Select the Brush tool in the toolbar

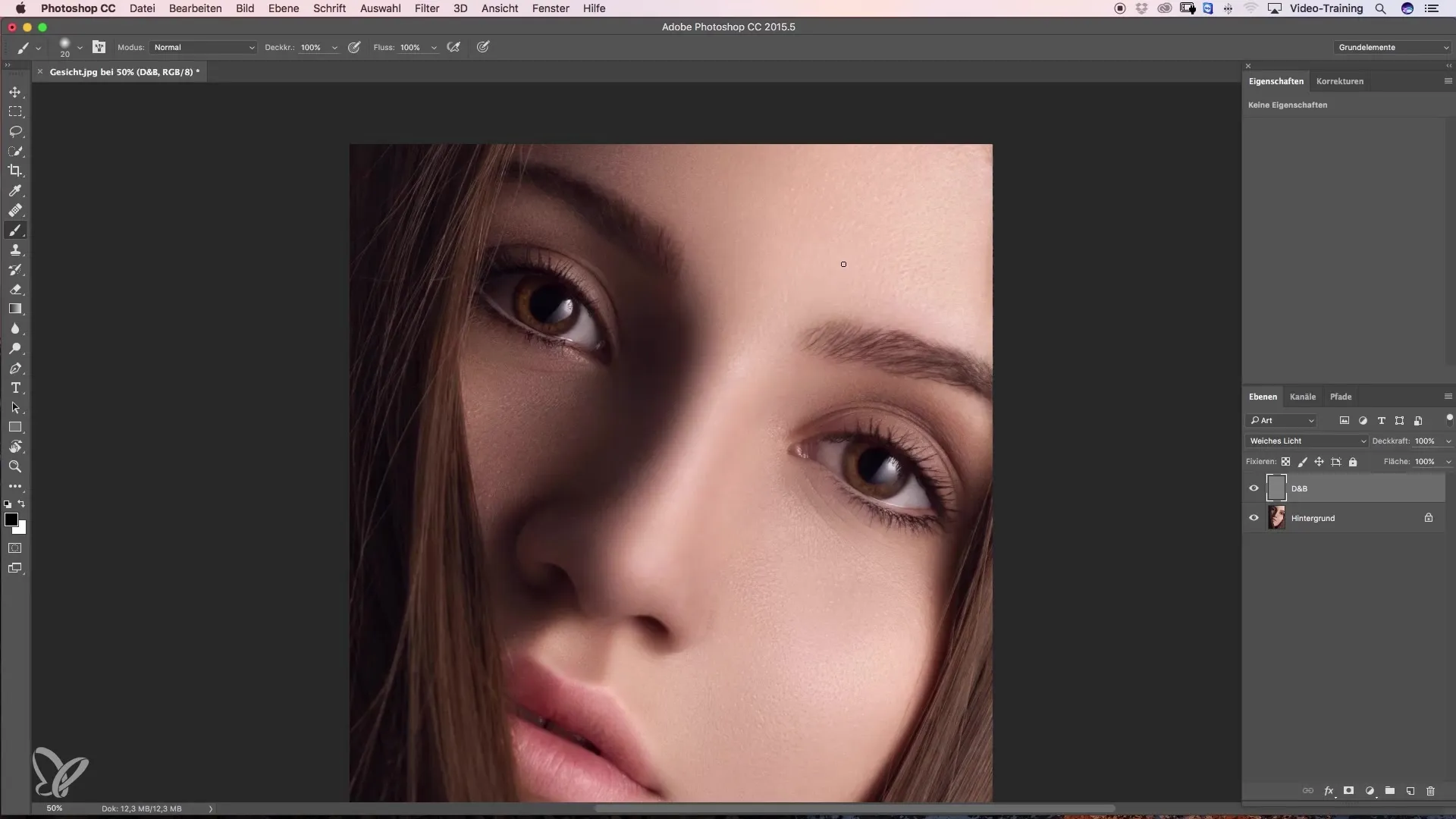pos(15,230)
